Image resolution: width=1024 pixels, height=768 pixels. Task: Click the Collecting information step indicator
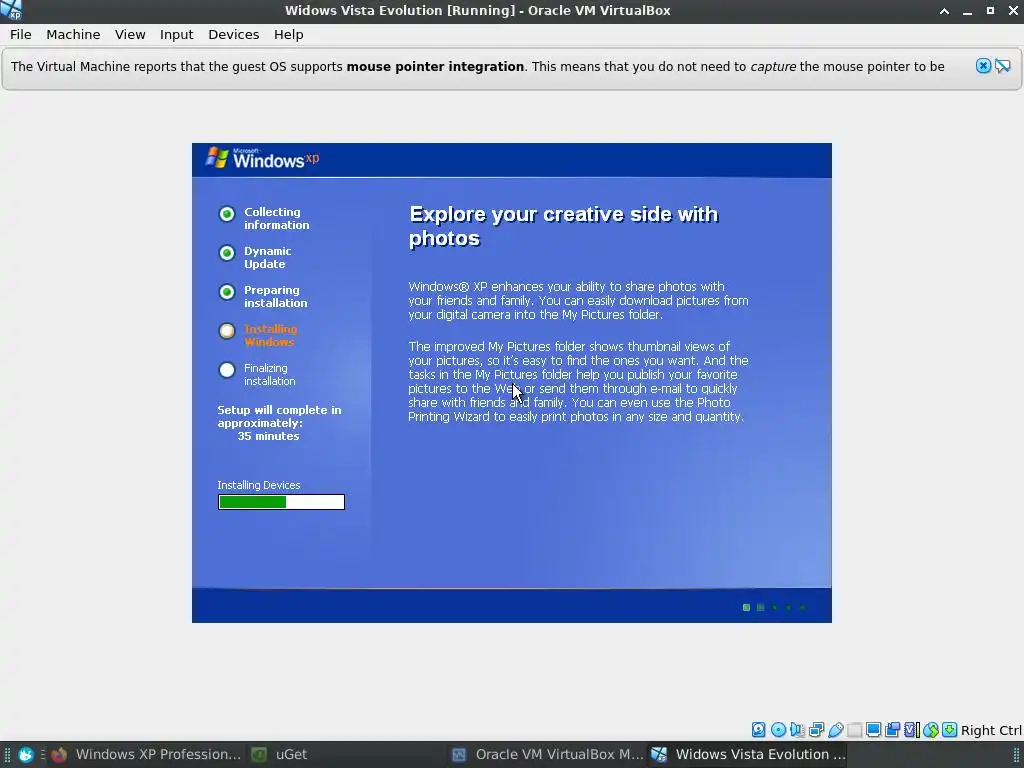coord(227,214)
